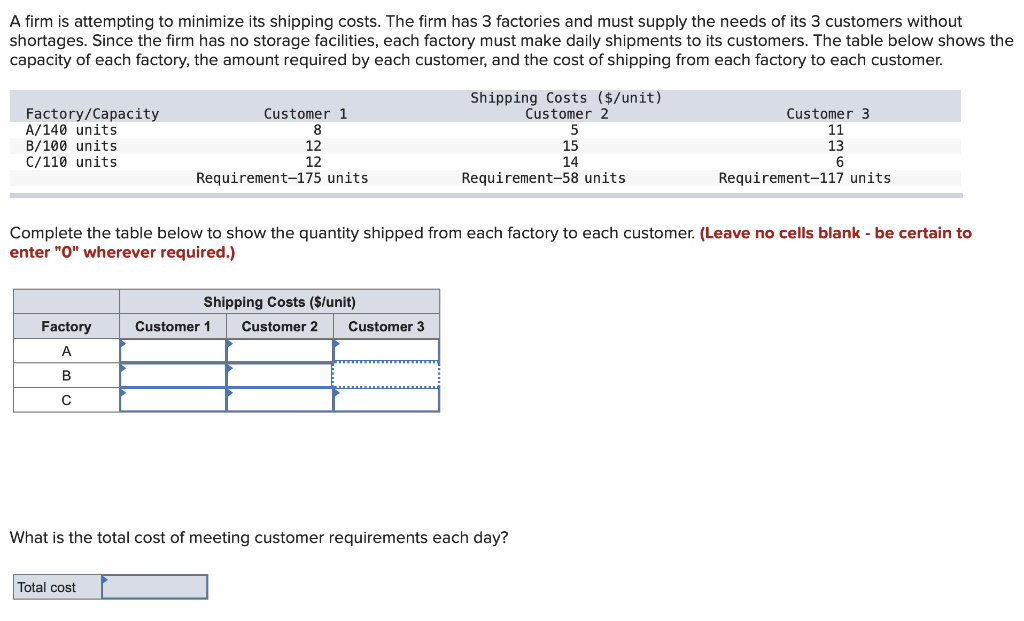This screenshot has height=621, width=1024.
Task: Select the dotted-border Factory B Customer 3 cell
Action: (387, 376)
